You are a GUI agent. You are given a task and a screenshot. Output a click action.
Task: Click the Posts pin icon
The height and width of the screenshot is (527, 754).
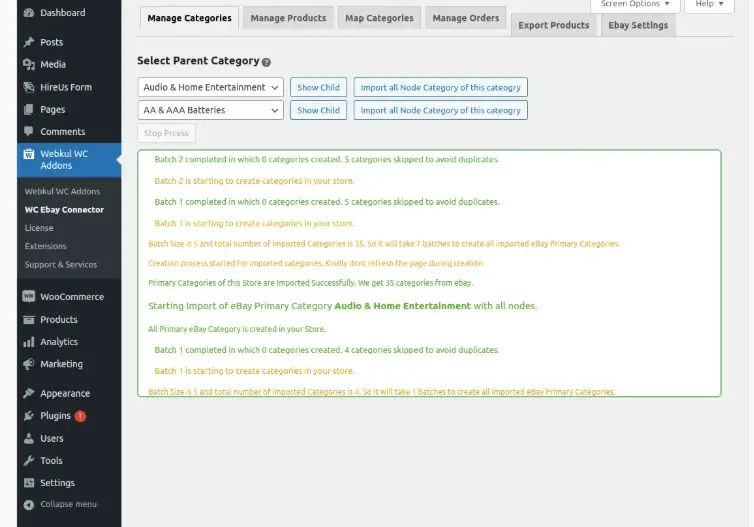[29, 42]
